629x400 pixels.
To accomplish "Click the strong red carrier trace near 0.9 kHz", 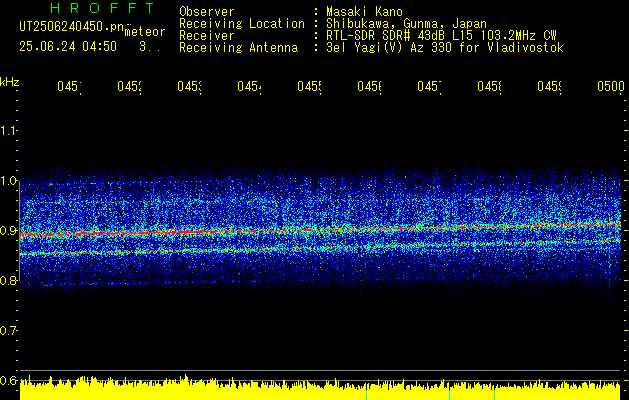I will click(x=321, y=230).
